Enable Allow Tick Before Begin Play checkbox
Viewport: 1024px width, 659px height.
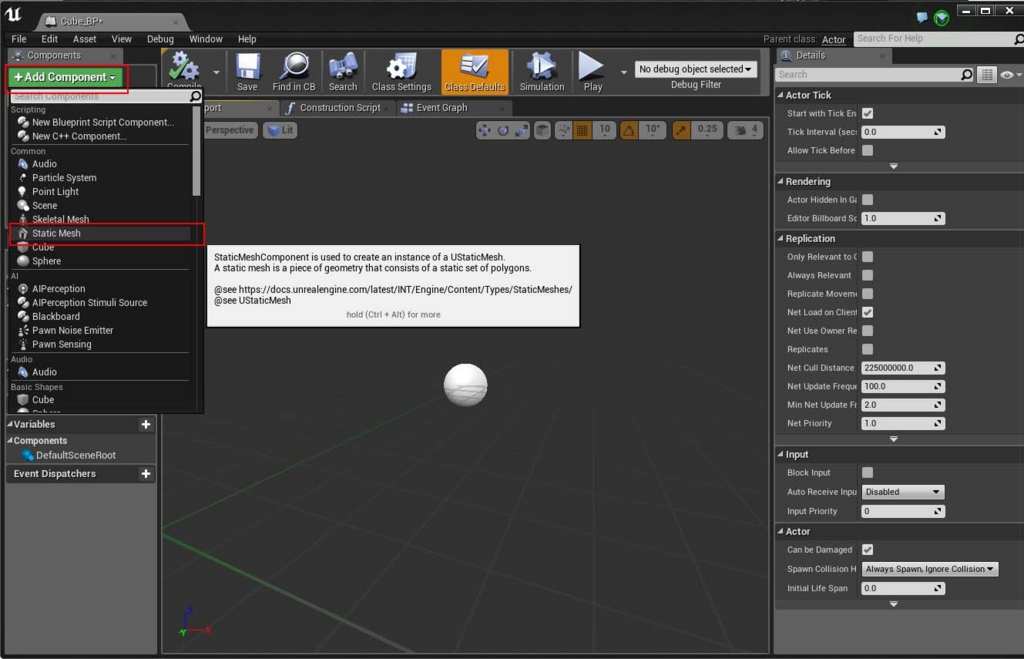(867, 150)
